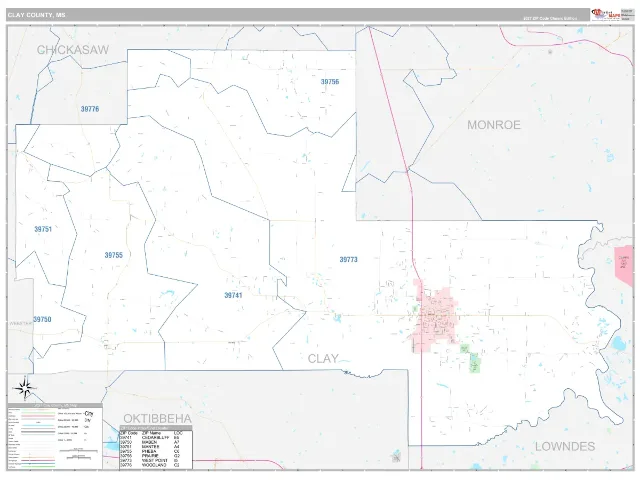Click the scale bar in legend
Screen dimensions: 640x480
[78, 451]
